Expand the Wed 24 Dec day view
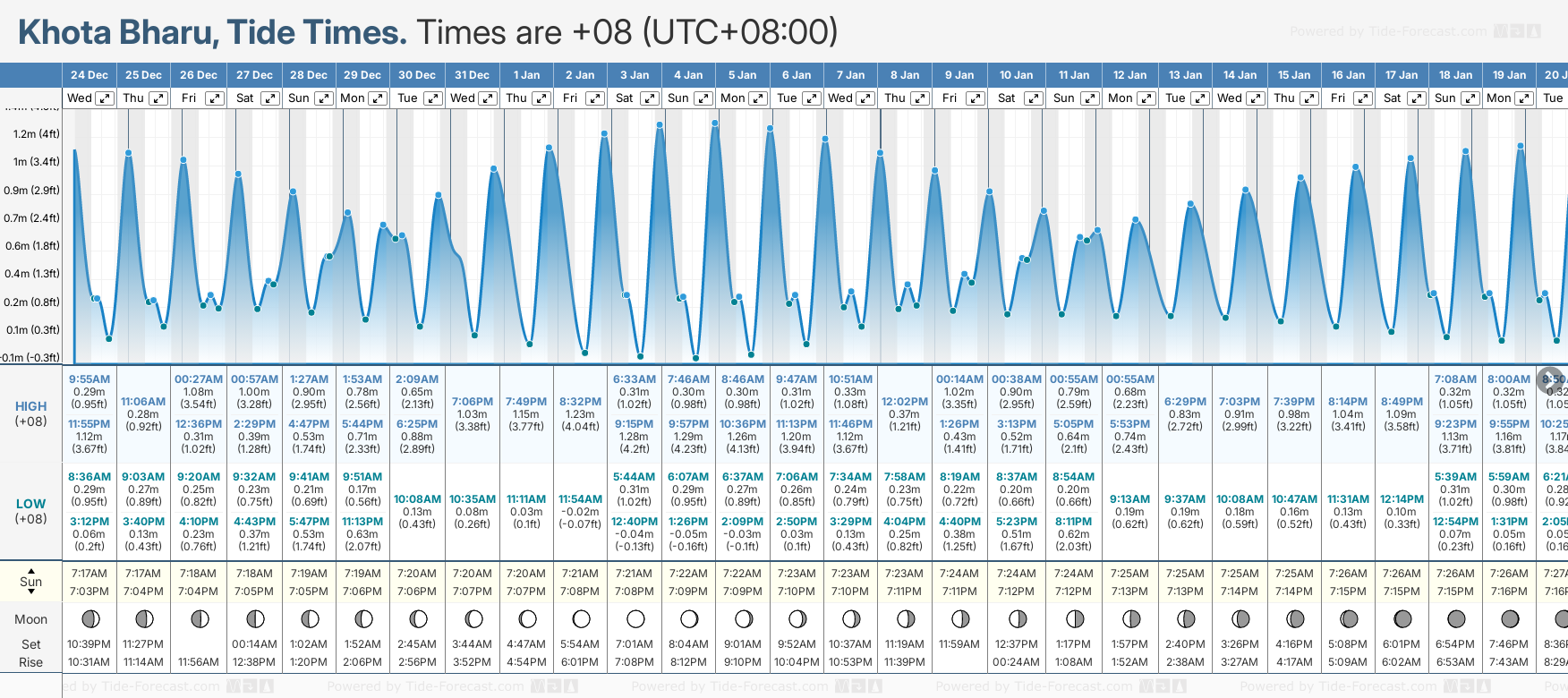The height and width of the screenshot is (698, 1568). [x=105, y=98]
